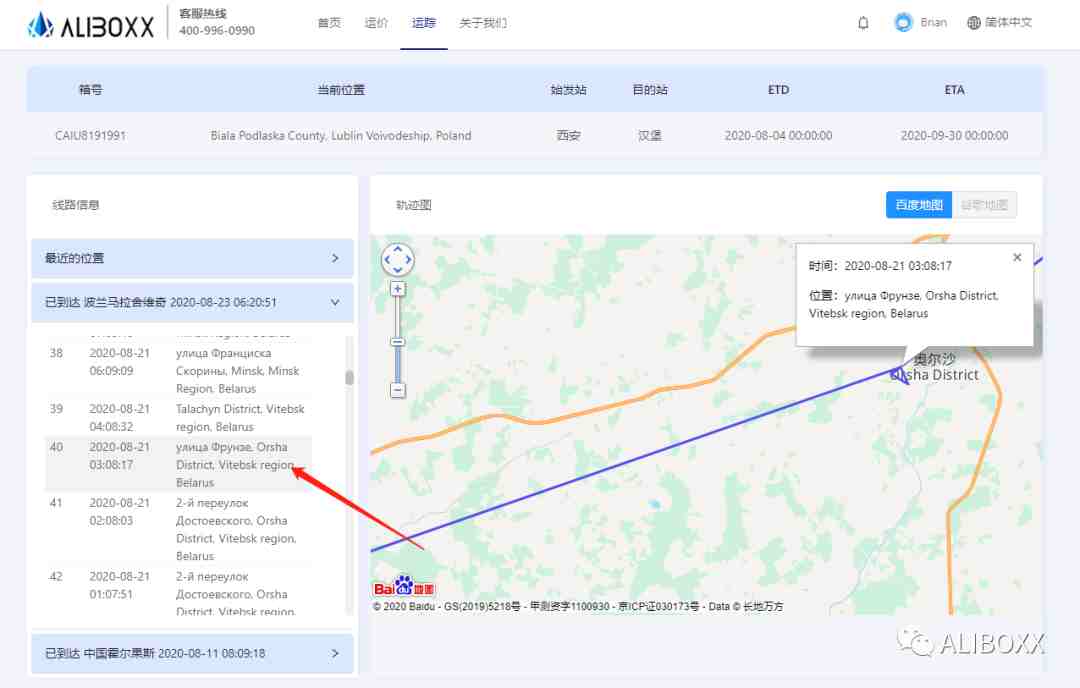Click ETA value 2020-09-30 00:00:00

pyautogui.click(x=955, y=136)
